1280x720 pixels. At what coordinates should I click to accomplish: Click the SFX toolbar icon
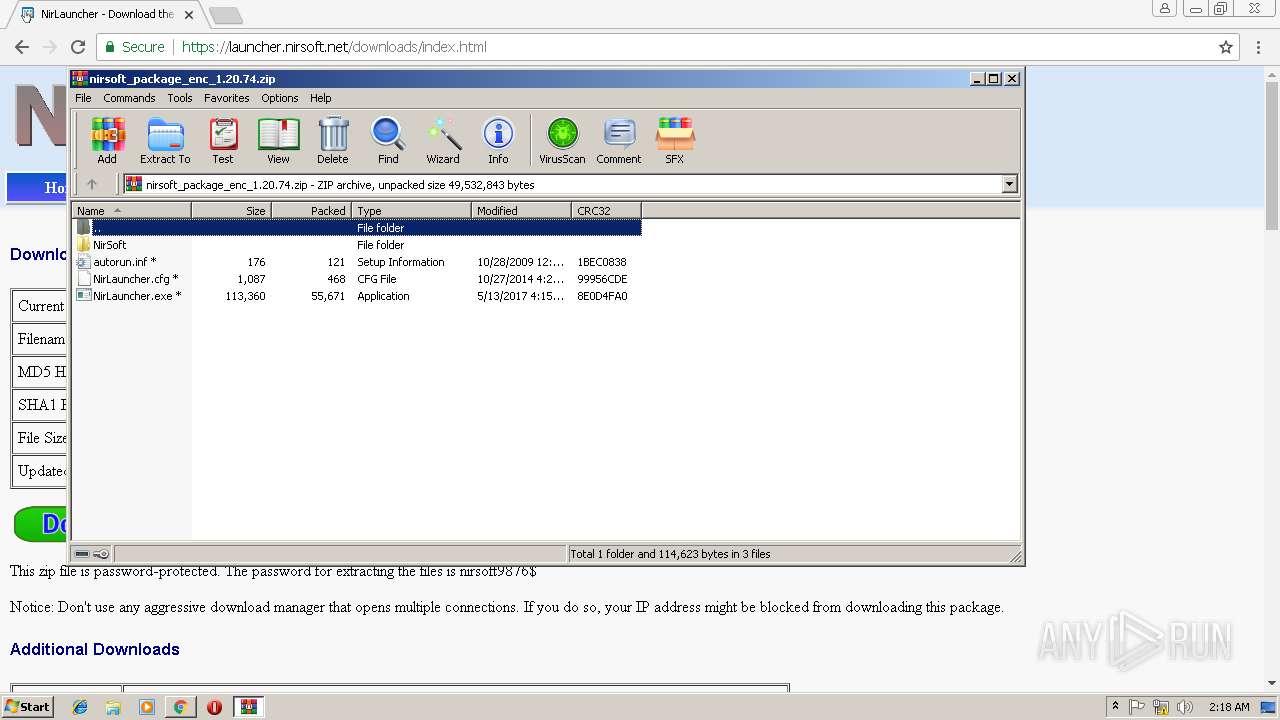point(675,140)
